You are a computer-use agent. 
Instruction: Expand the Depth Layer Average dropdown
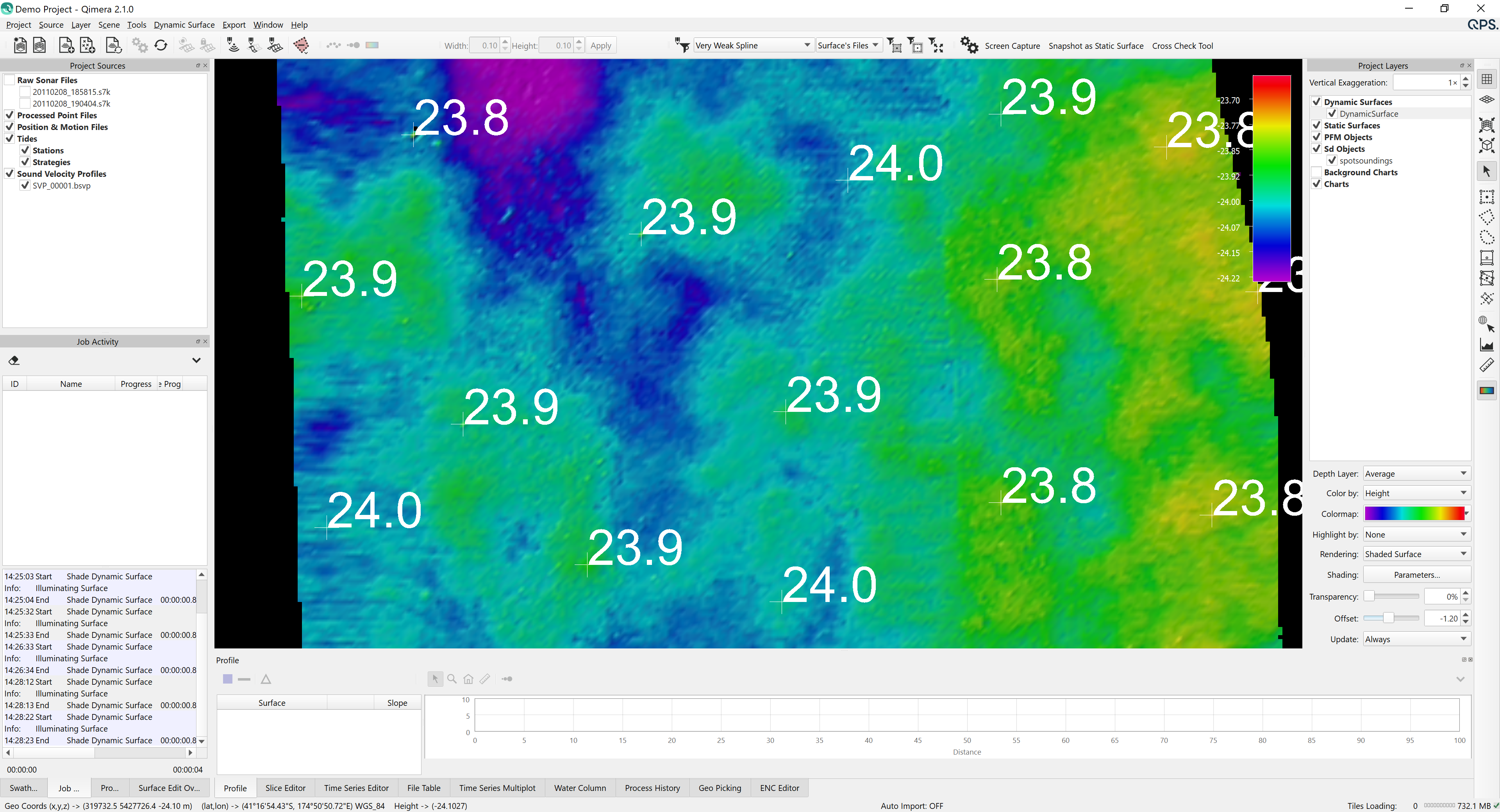point(1416,474)
